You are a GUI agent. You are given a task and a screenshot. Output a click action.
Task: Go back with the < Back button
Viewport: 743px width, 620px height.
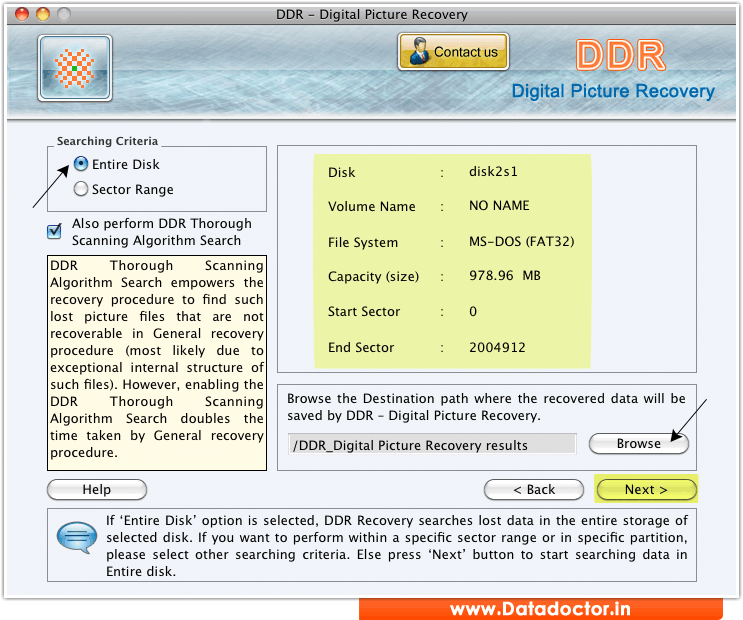pos(534,489)
